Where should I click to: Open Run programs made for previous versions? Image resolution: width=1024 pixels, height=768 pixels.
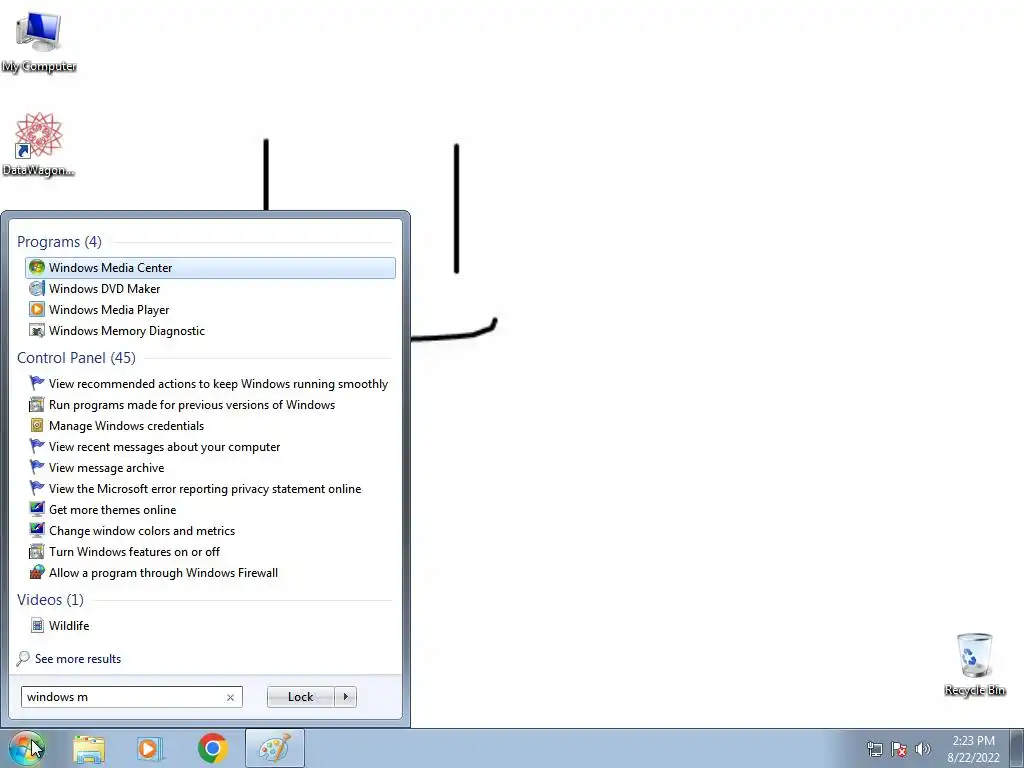point(210,405)
